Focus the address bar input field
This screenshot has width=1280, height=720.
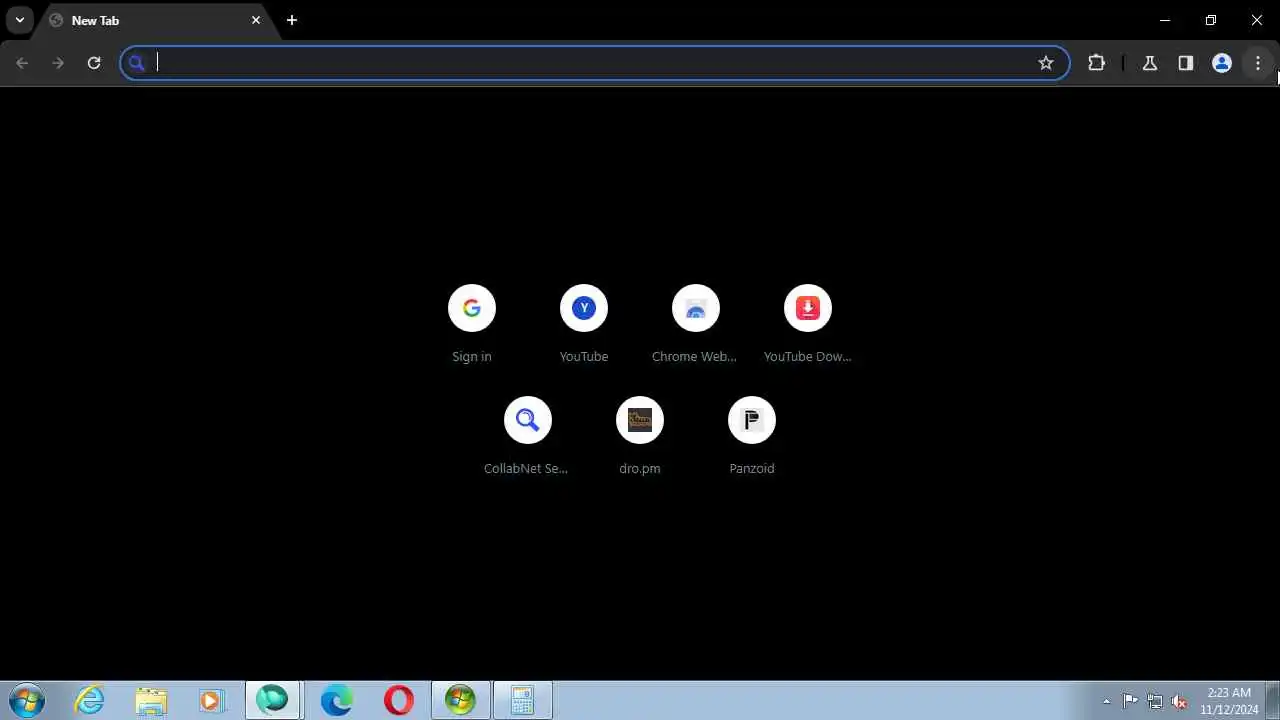click(594, 63)
